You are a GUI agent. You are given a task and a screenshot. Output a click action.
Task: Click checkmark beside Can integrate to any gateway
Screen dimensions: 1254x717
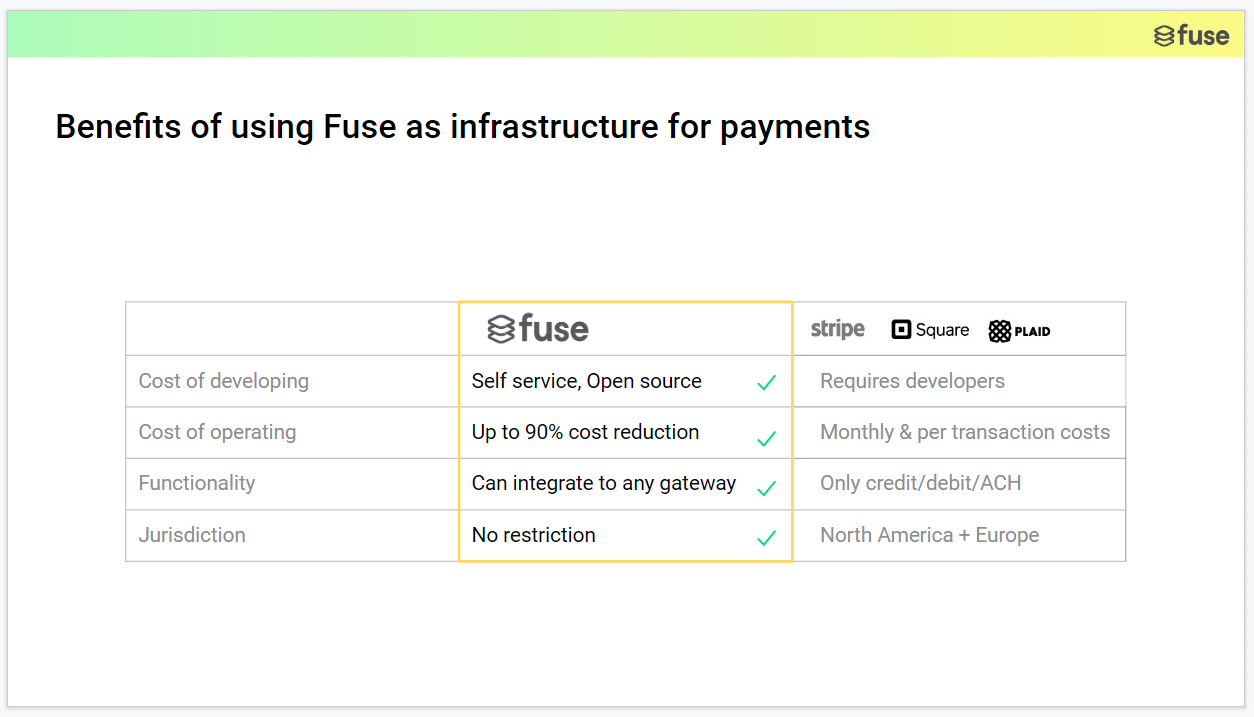(766, 489)
